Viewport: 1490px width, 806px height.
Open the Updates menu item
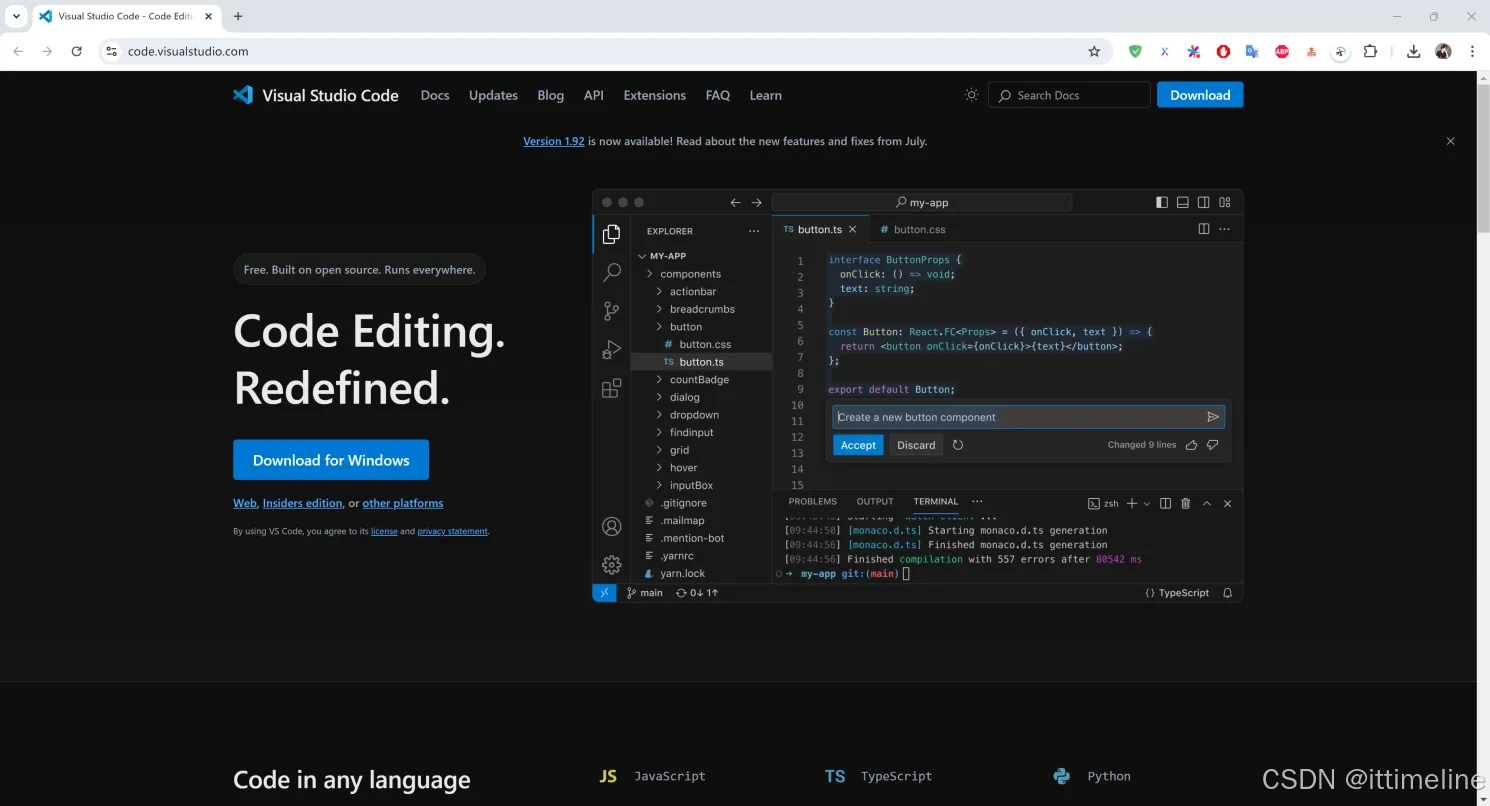493,95
